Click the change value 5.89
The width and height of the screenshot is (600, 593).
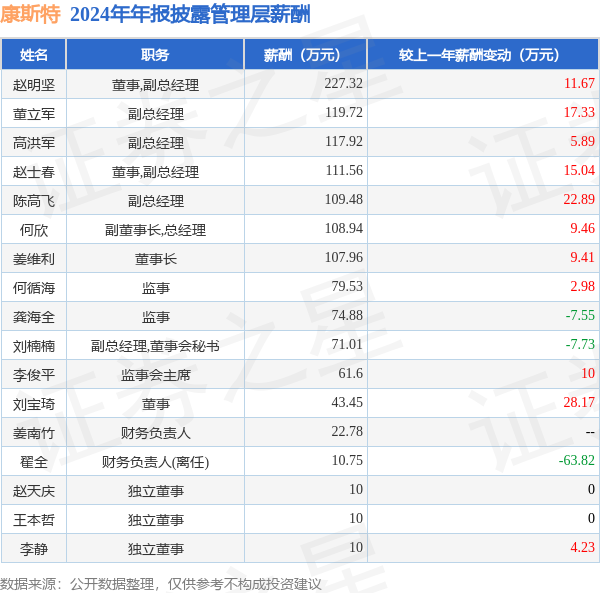(582, 141)
